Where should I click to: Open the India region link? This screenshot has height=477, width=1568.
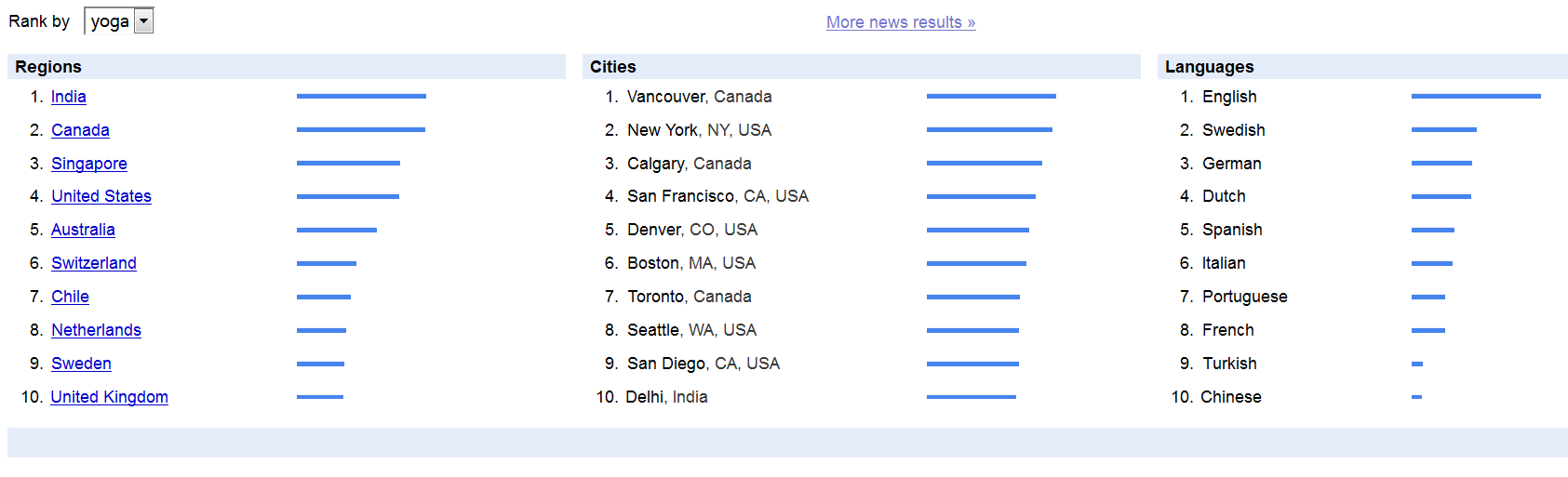(x=68, y=97)
